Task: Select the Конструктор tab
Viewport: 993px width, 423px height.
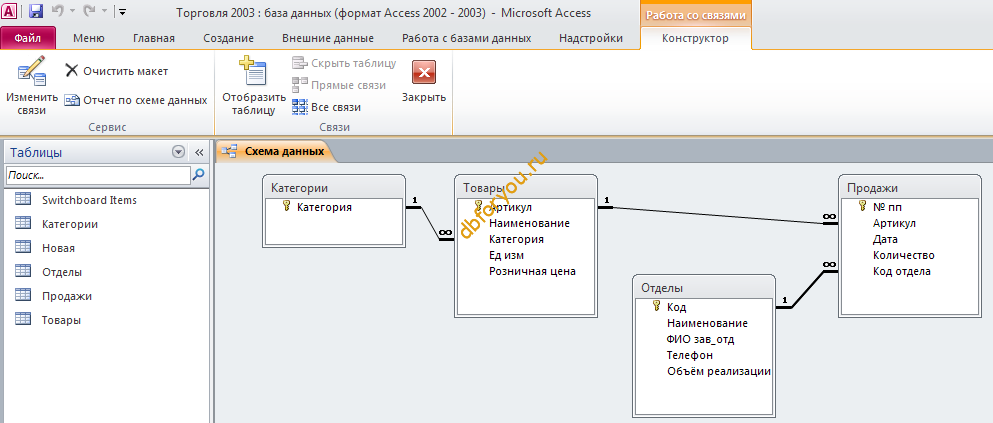Action: point(695,38)
